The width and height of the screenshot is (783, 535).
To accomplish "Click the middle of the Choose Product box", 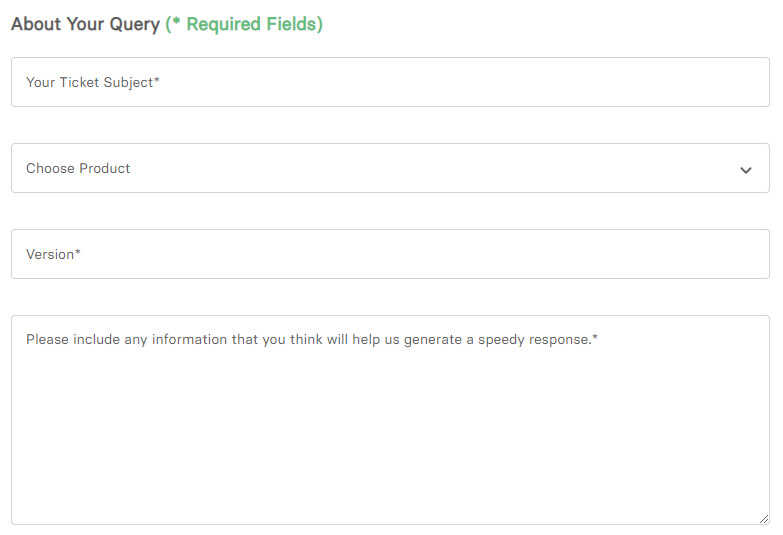I will coord(390,168).
